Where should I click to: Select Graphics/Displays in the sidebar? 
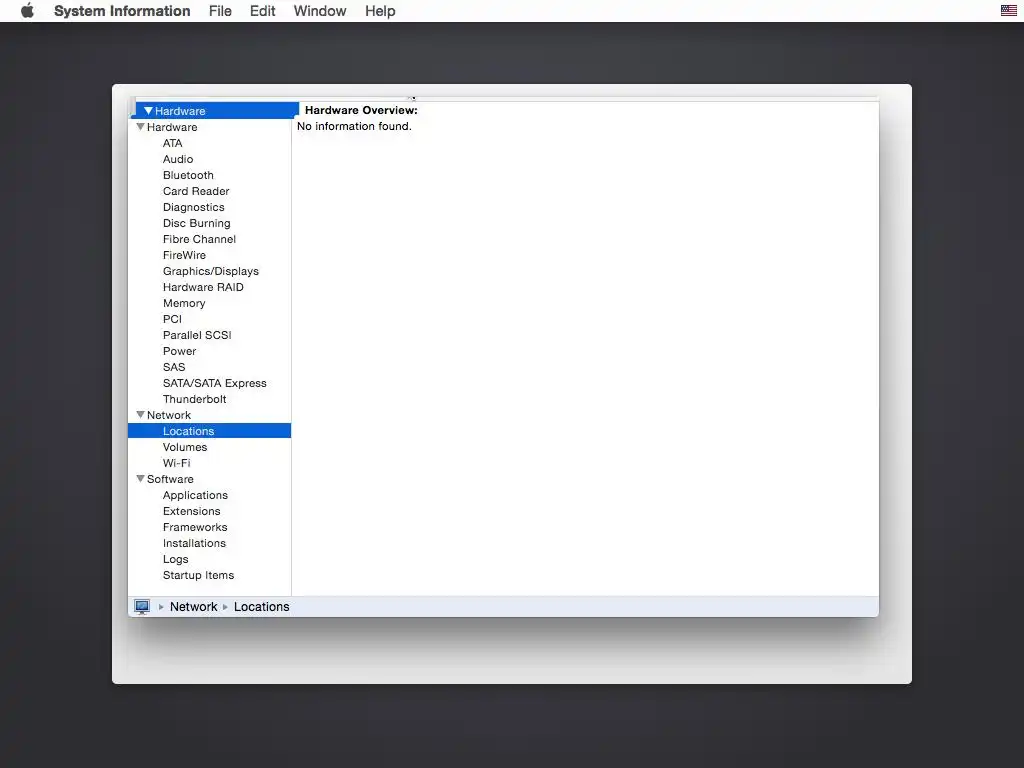[x=210, y=271]
